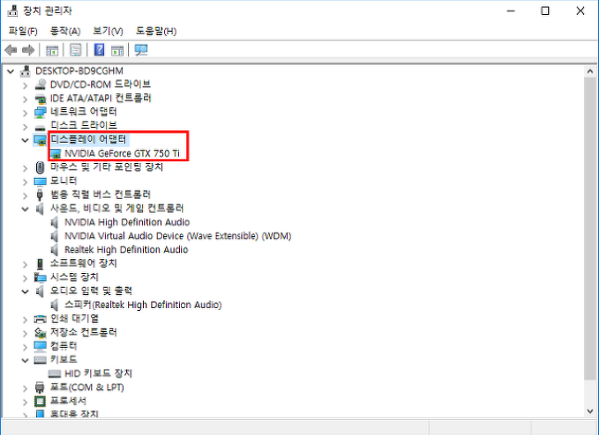Collapse the 키보드 node
This screenshot has width=600, height=435.
coord(25,360)
